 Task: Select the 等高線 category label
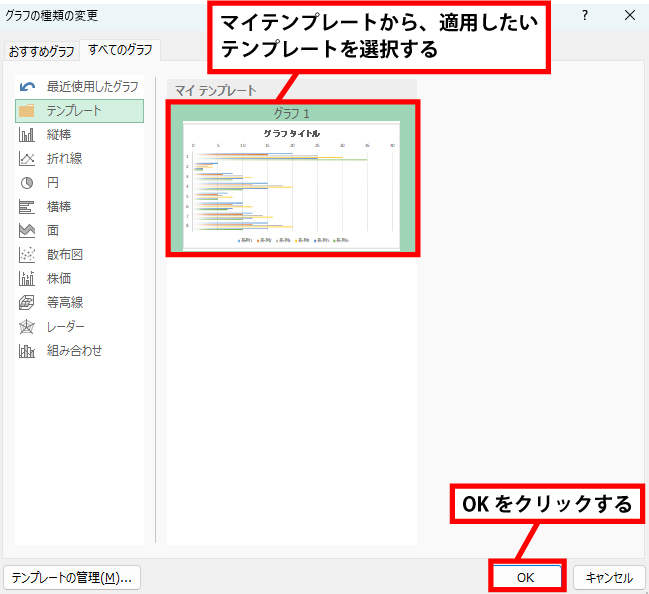(65, 303)
